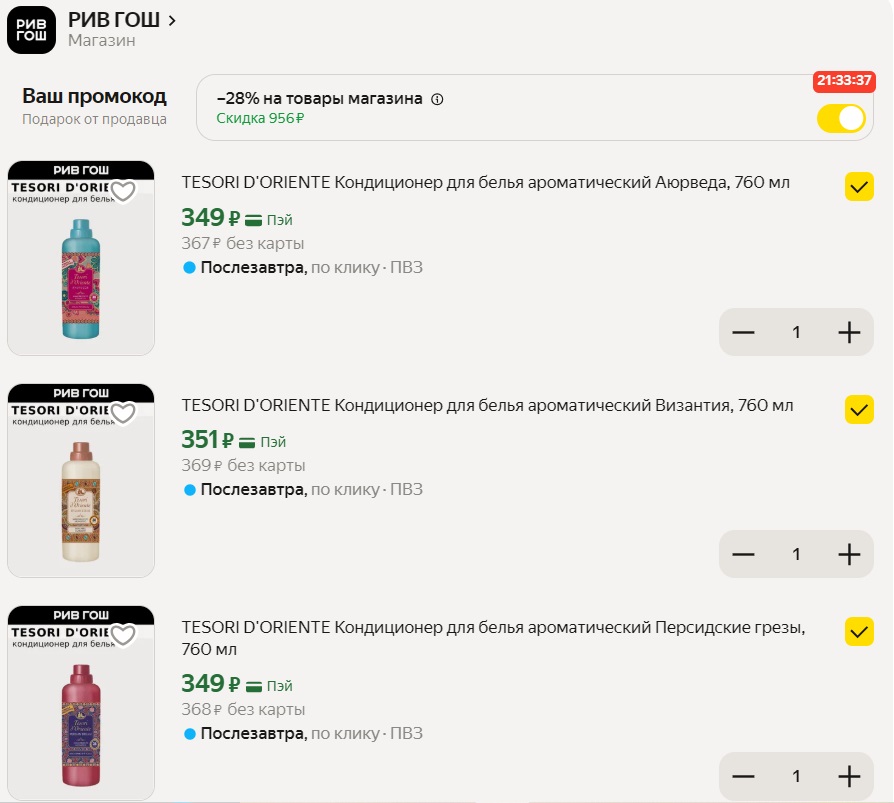Uncheck the Византия conditioner checkbox
This screenshot has height=803, width=894.
tap(859, 409)
